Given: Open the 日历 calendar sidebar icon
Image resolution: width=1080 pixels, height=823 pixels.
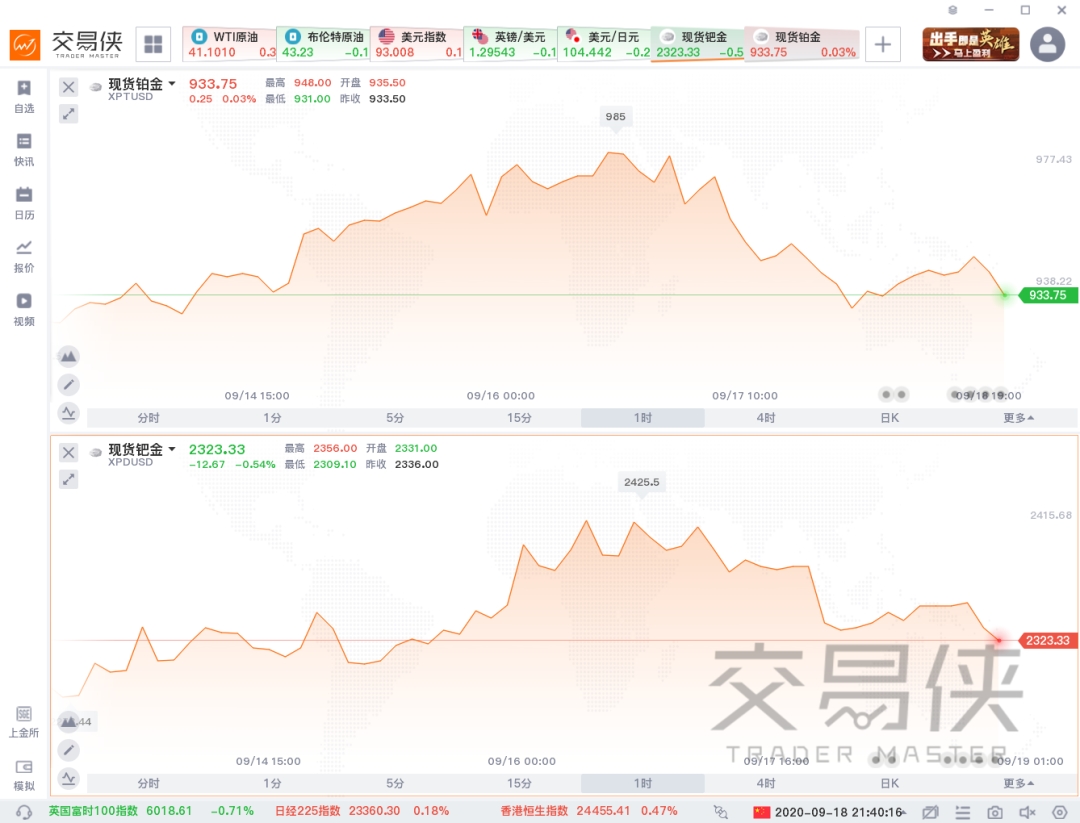Looking at the screenshot, I should [24, 203].
